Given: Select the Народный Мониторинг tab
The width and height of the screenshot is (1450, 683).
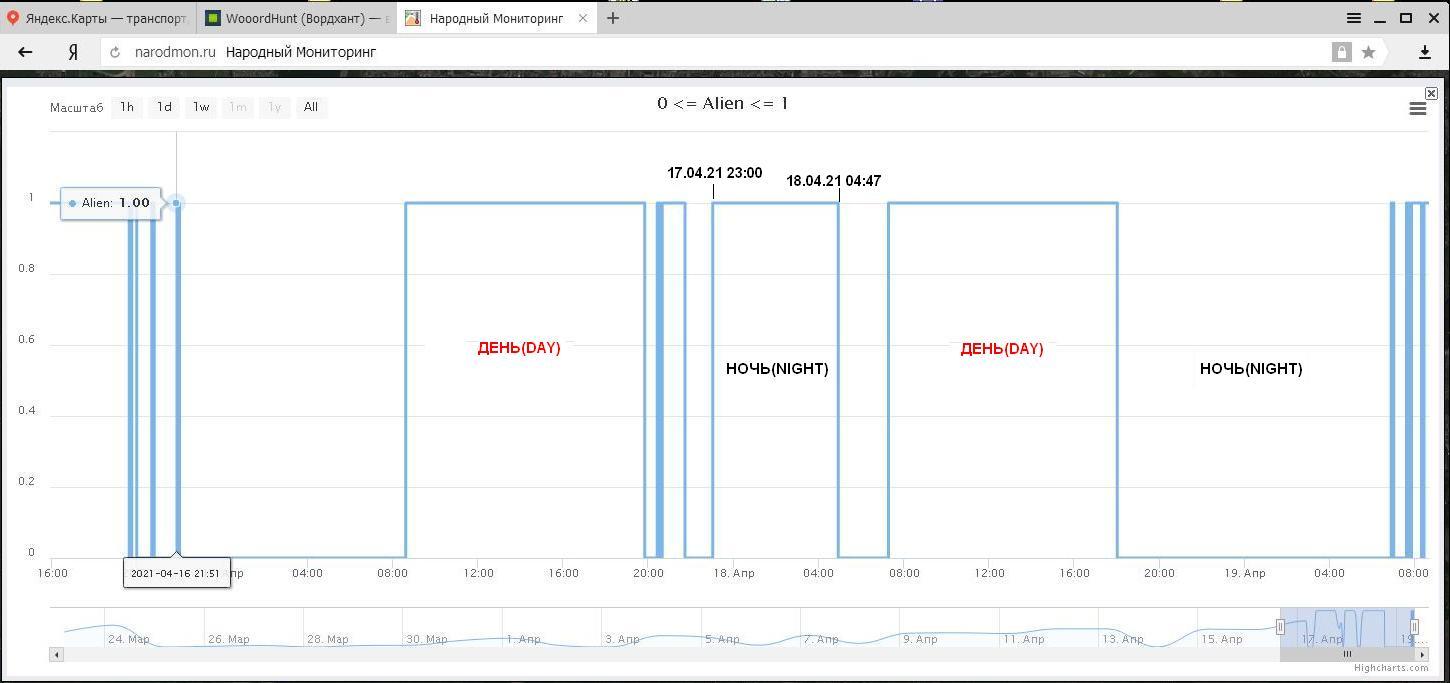Looking at the screenshot, I should click(497, 18).
